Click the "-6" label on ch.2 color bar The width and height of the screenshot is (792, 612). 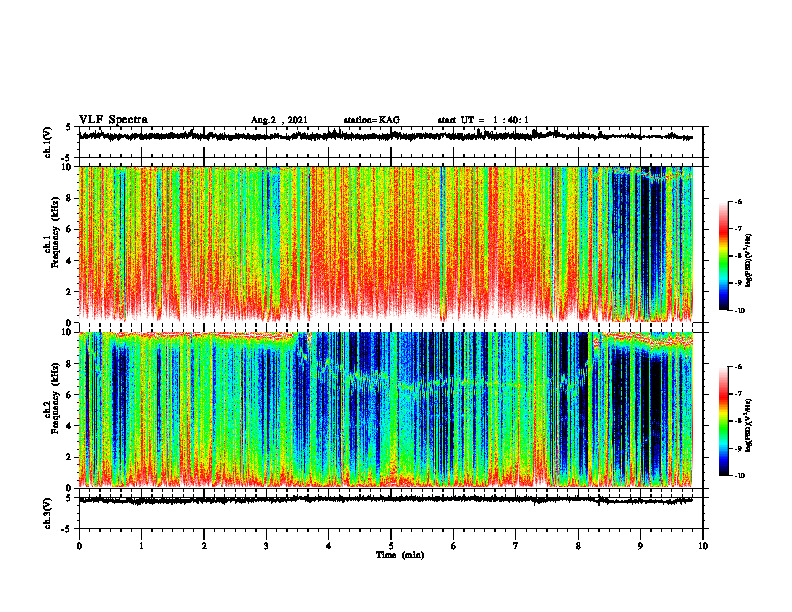(738, 367)
